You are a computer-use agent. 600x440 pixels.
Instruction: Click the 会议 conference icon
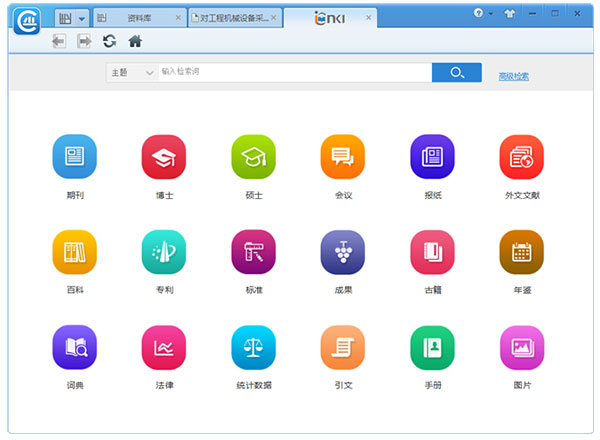point(343,156)
